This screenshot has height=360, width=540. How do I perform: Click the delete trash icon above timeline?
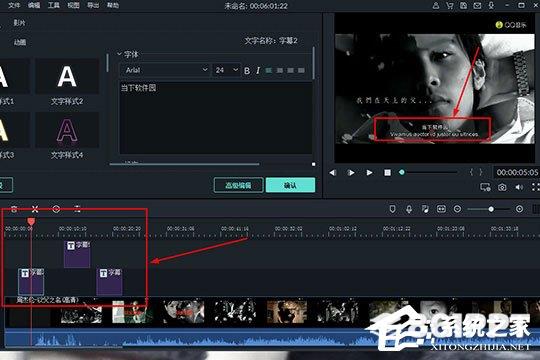tap(14, 209)
